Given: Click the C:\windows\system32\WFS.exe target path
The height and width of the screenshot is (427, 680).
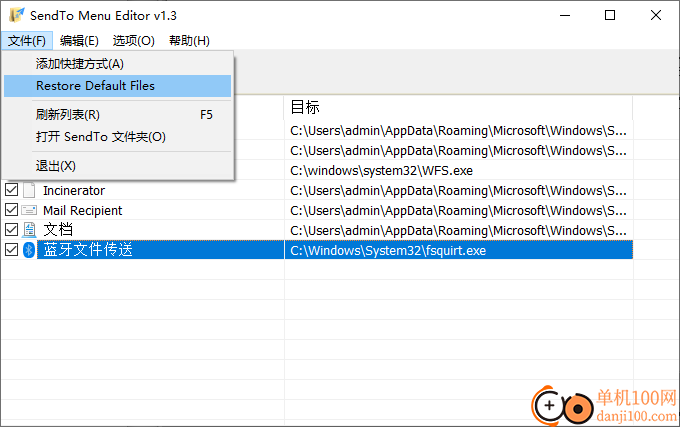Looking at the screenshot, I should click(x=381, y=171).
